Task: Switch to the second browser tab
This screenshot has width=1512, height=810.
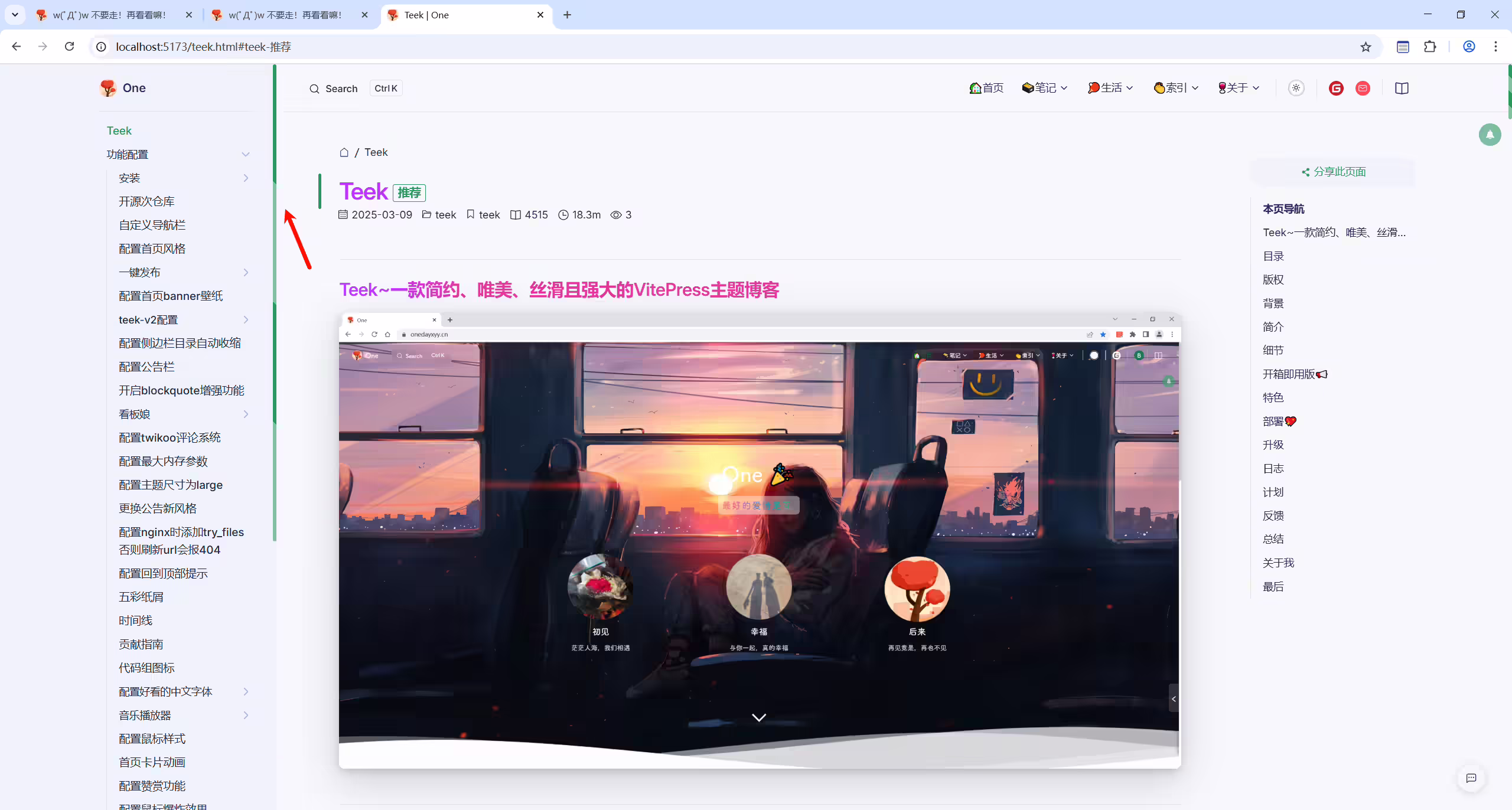Action: coord(289,15)
